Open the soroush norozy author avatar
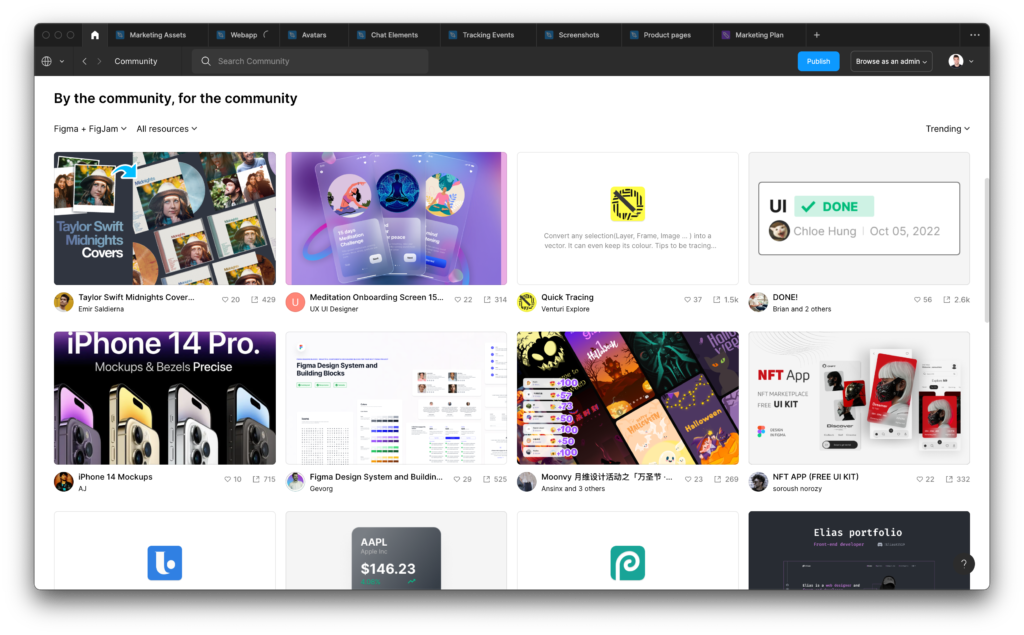Viewport: 1024px width, 635px height. tap(758, 482)
